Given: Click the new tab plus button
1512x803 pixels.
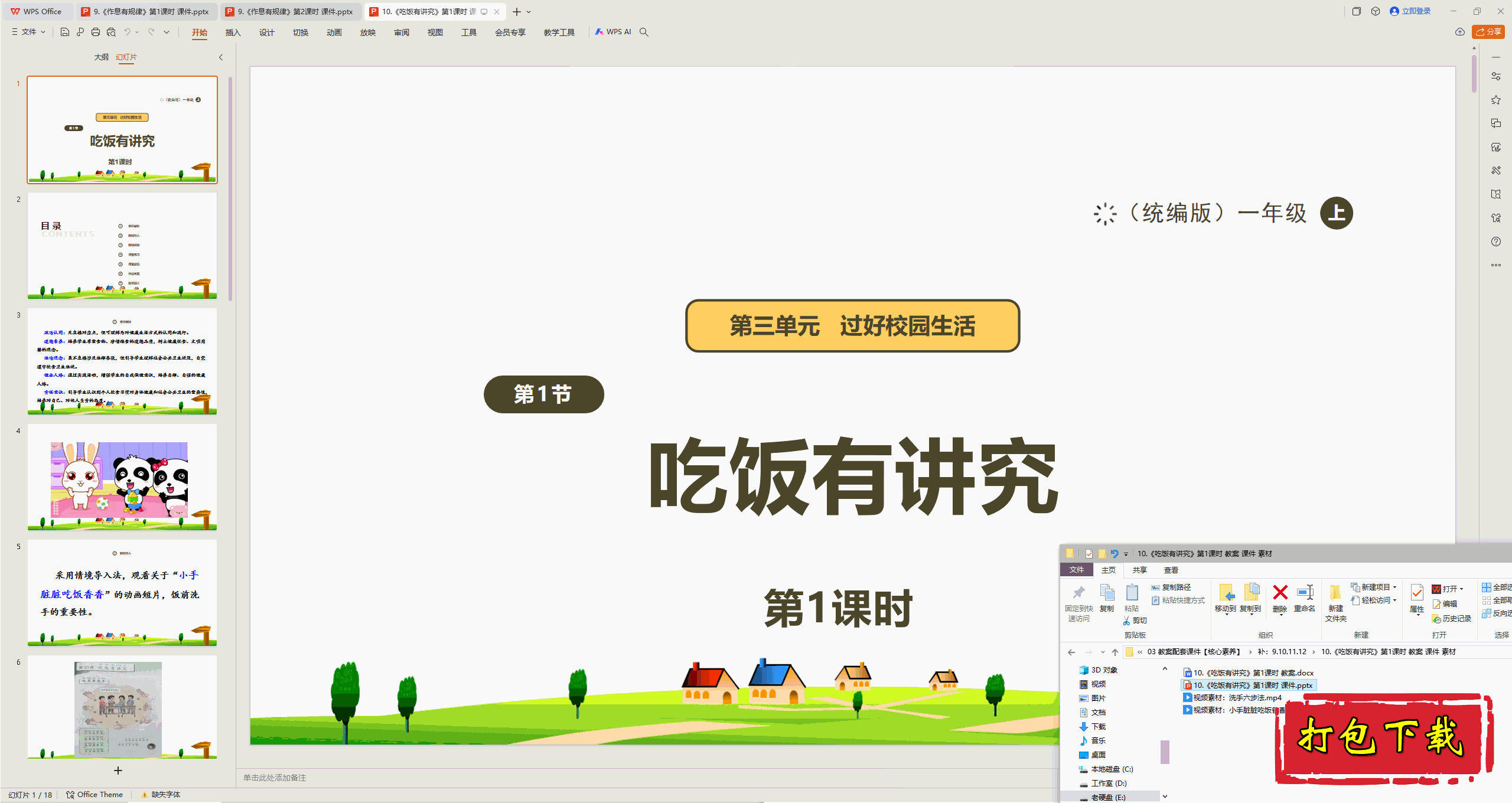Looking at the screenshot, I should click(516, 12).
